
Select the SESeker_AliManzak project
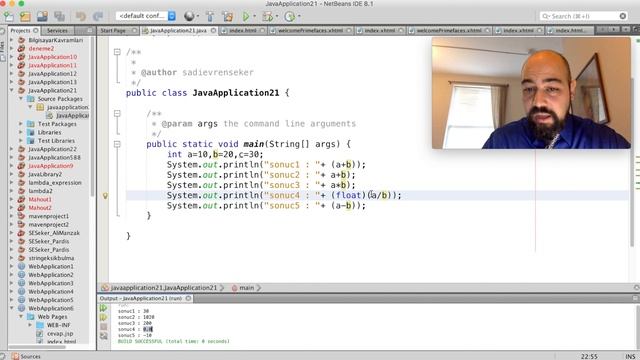click(x=54, y=233)
